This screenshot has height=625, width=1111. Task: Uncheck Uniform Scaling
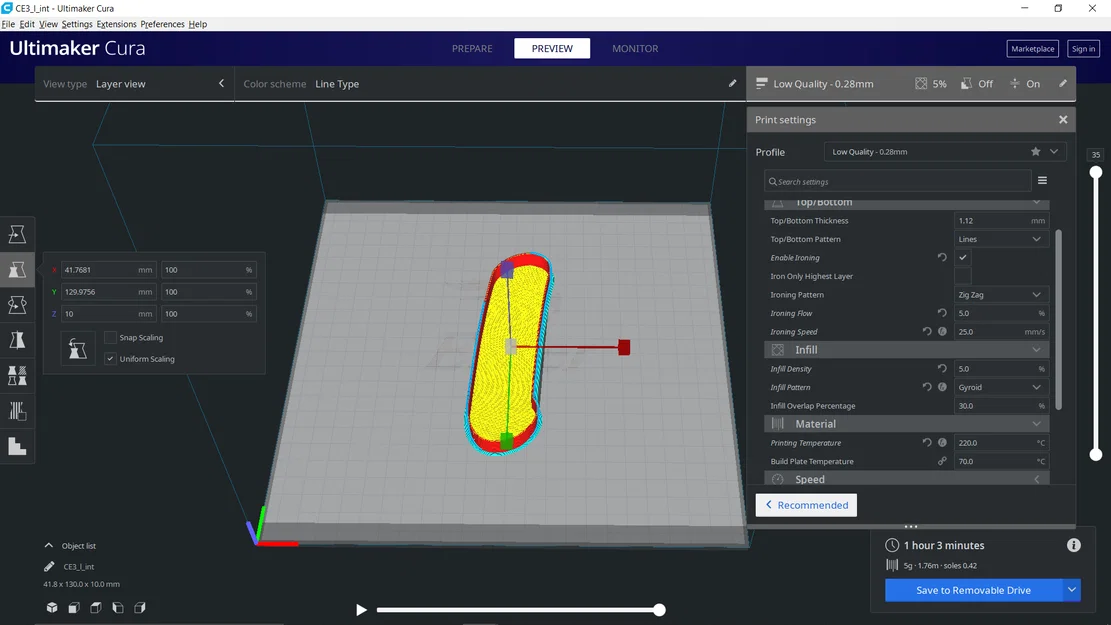point(110,359)
